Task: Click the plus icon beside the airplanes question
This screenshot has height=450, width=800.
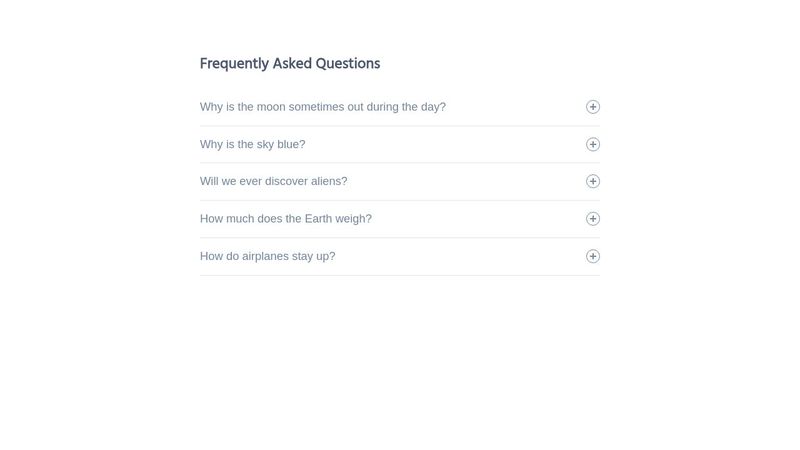Action: pyautogui.click(x=592, y=256)
